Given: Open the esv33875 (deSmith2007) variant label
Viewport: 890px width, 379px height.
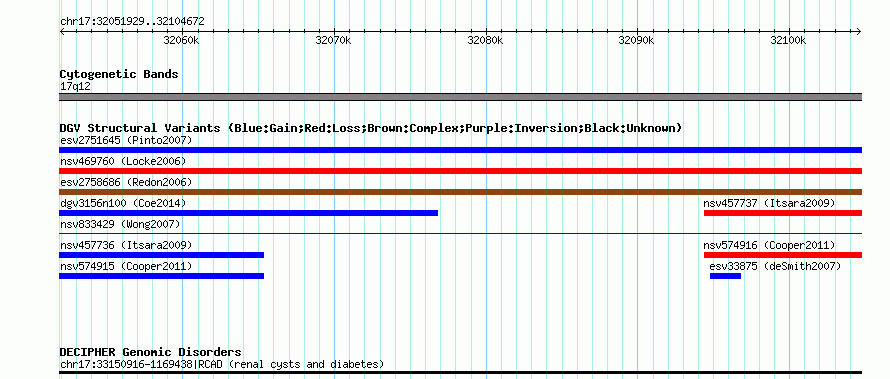Looking at the screenshot, I should tap(775, 266).
